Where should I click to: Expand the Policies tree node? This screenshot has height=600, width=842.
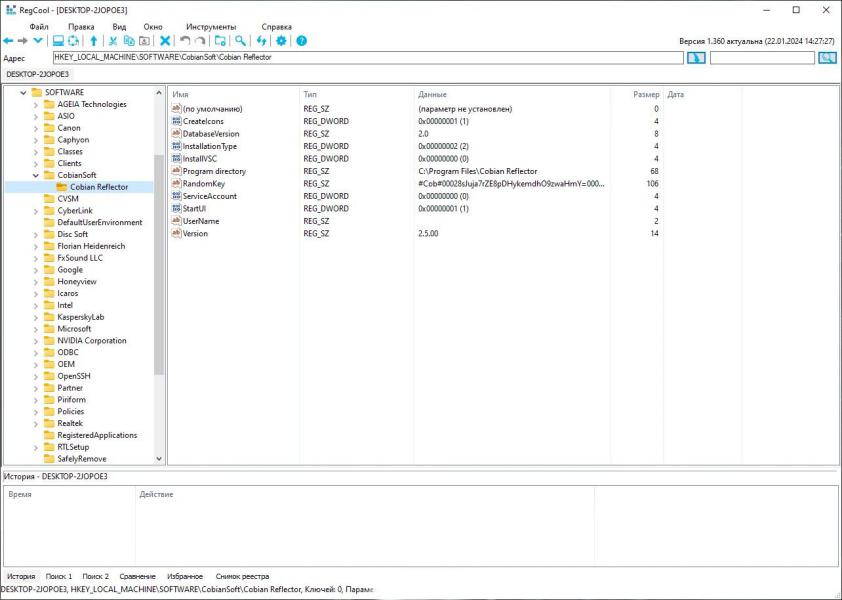click(36, 411)
